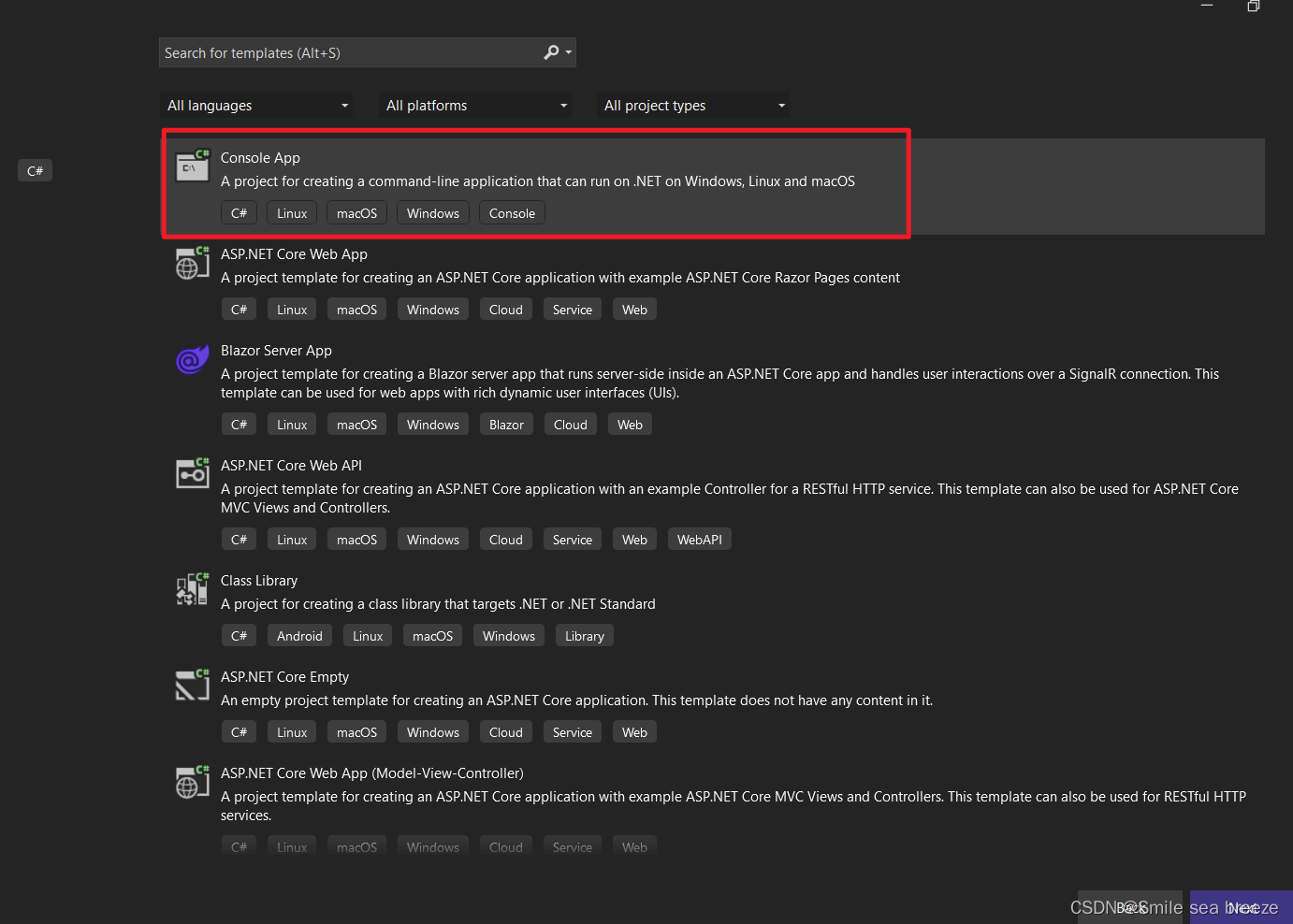Select the ASP.NET Core Web App title
The height and width of the screenshot is (924, 1293).
pos(294,254)
